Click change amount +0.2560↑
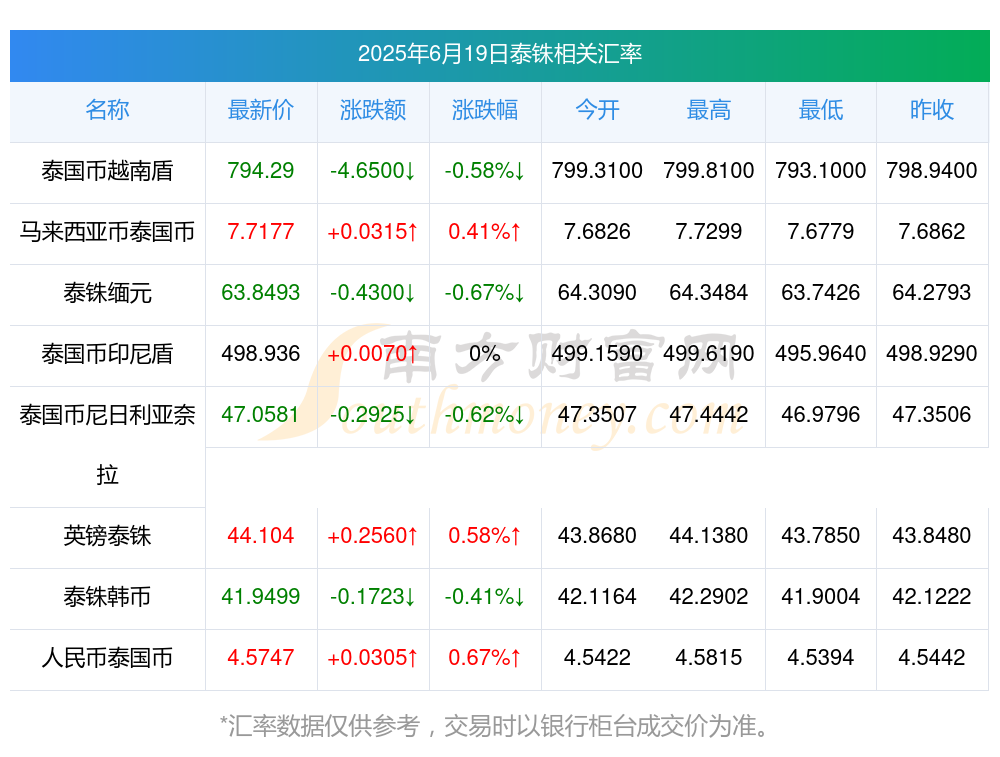The width and height of the screenshot is (1000, 757). click(x=373, y=536)
